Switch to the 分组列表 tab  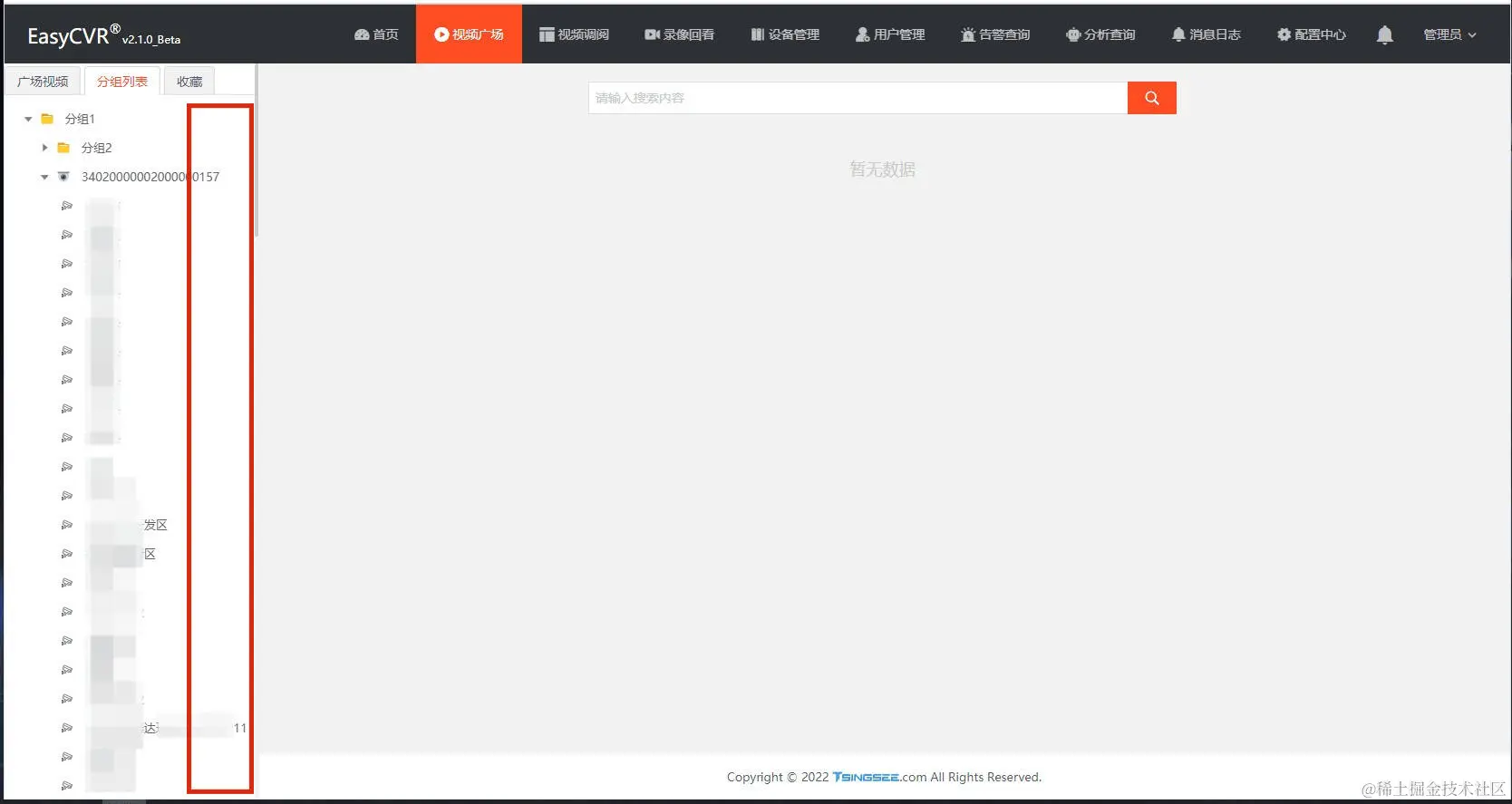[x=122, y=82]
